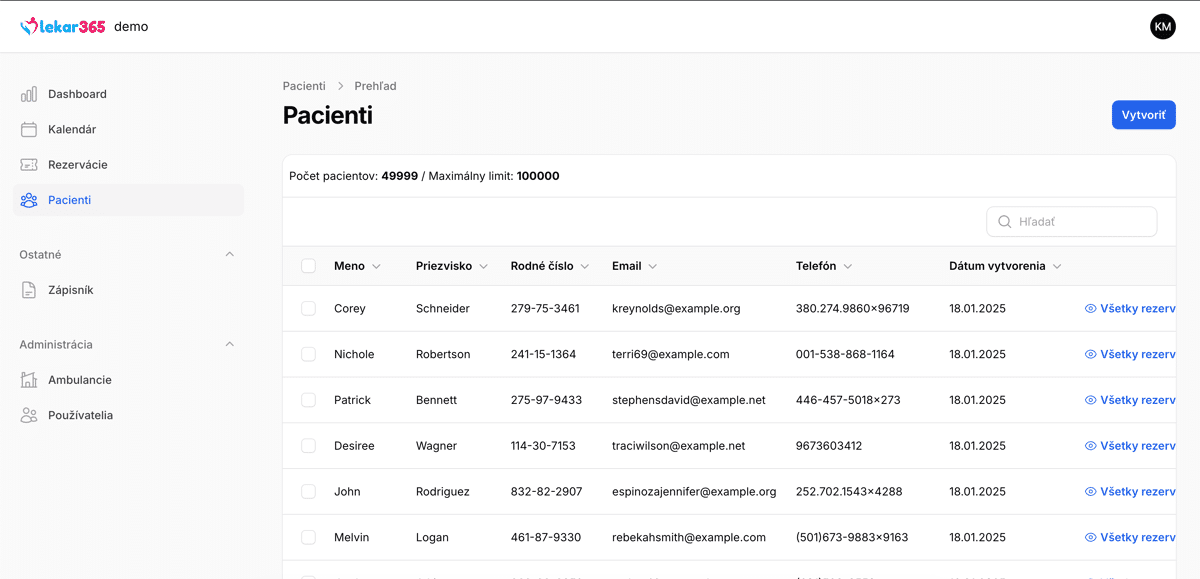This screenshot has height=579, width=1200.
Task: Click the Kalendár calendar icon
Action: tap(29, 130)
